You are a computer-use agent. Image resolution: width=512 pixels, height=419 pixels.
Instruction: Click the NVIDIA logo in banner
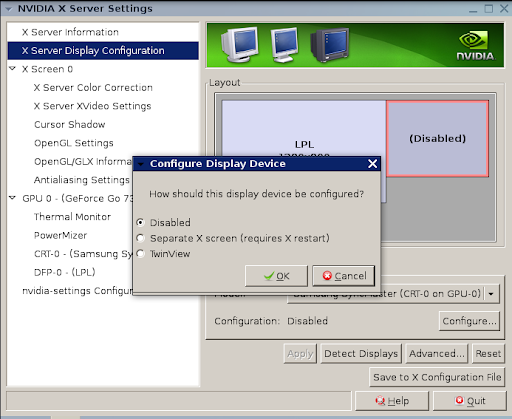[x=475, y=46]
